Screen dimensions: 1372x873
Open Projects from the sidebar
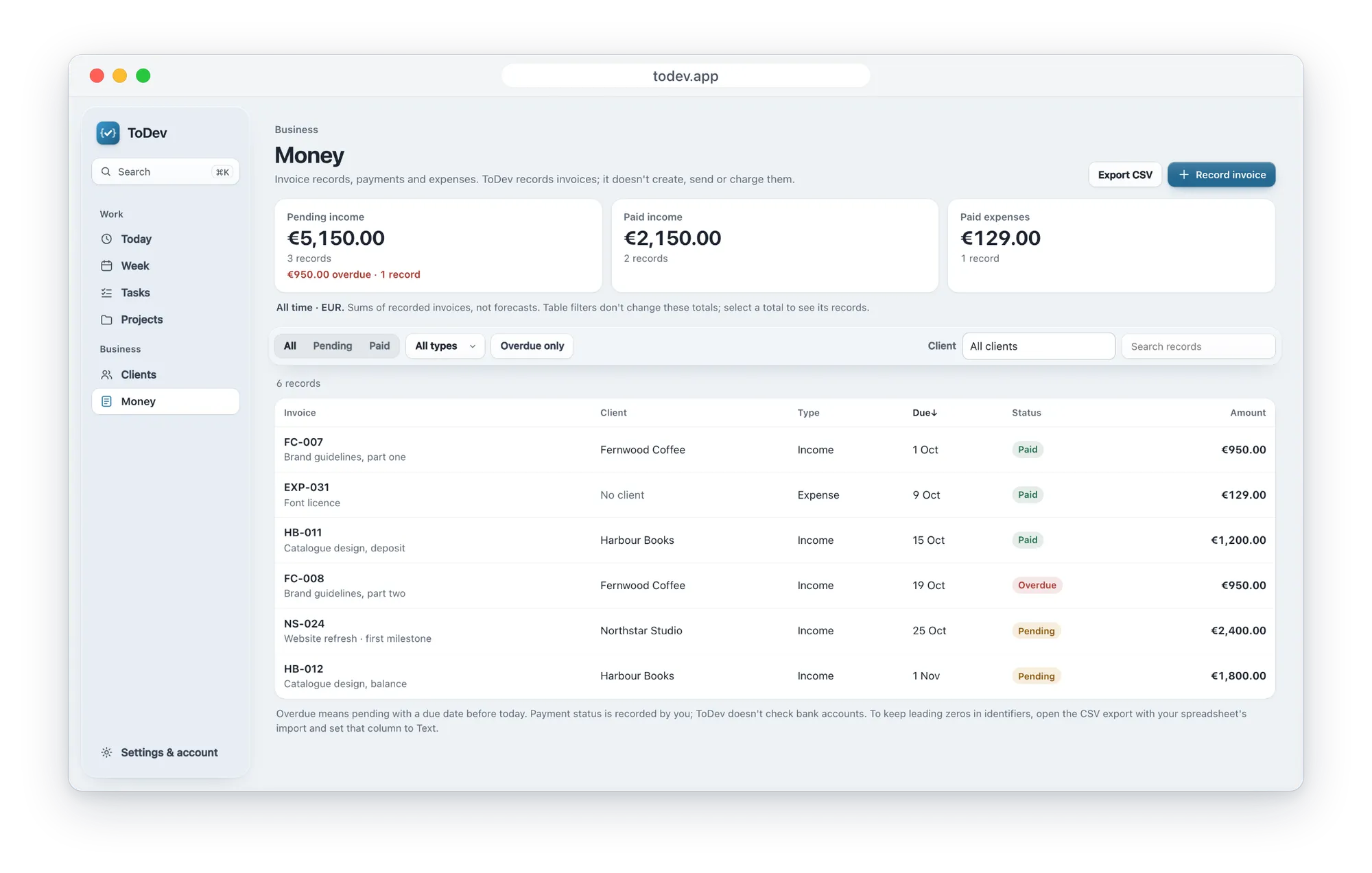coord(165,320)
